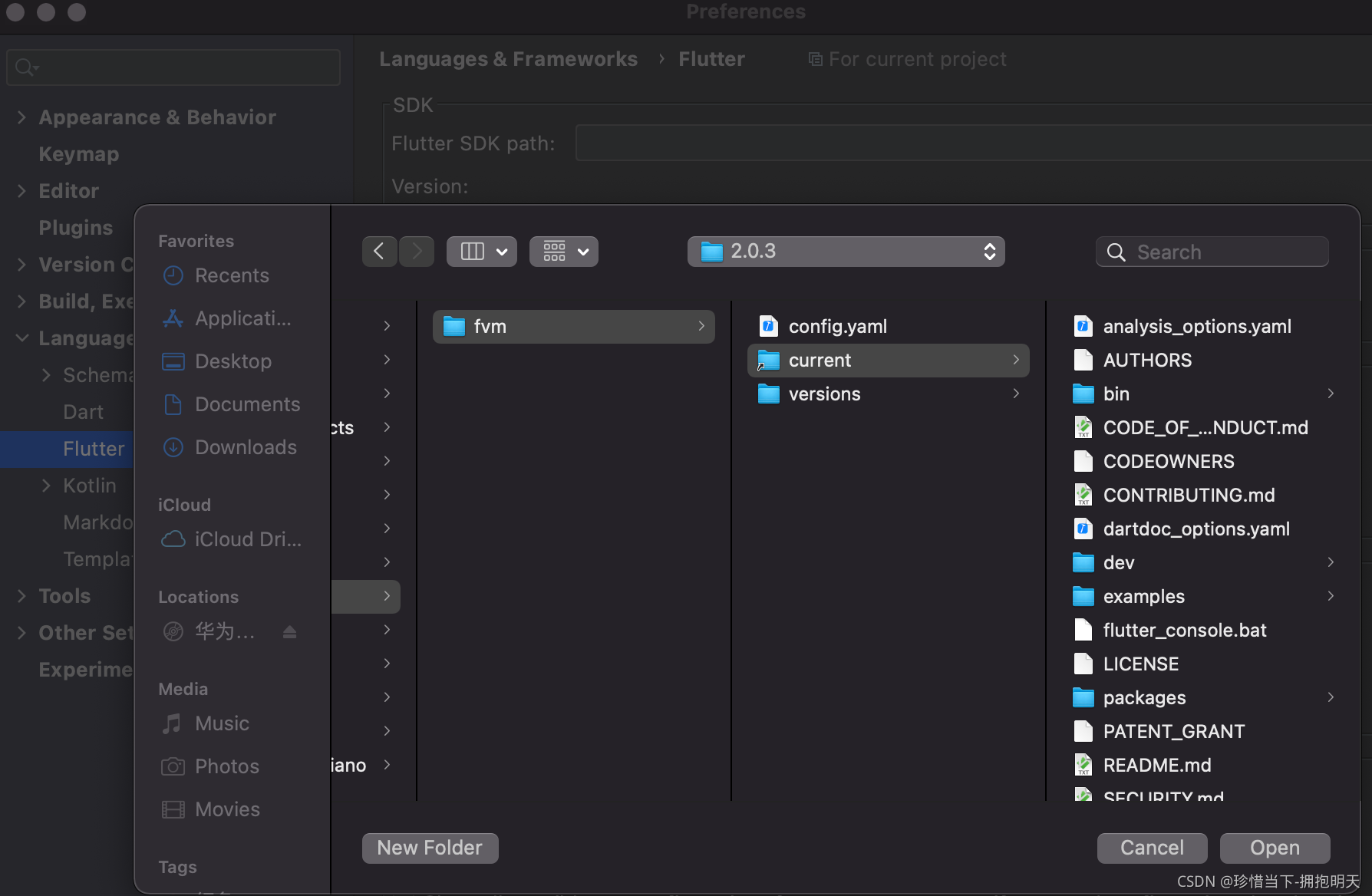Select the versions folder
This screenshot has height=896, width=1372.
(x=888, y=394)
